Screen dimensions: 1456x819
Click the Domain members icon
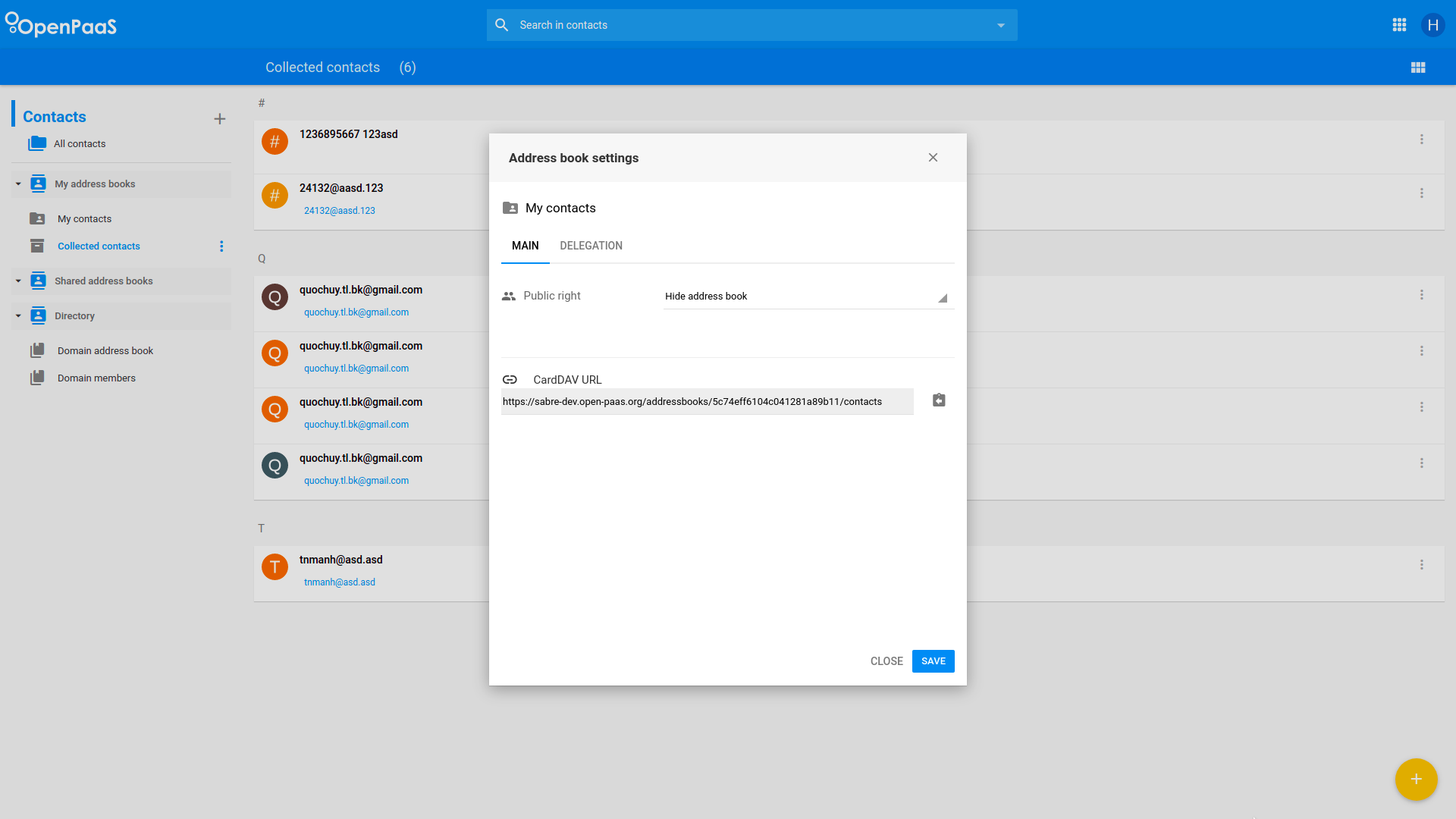click(37, 378)
